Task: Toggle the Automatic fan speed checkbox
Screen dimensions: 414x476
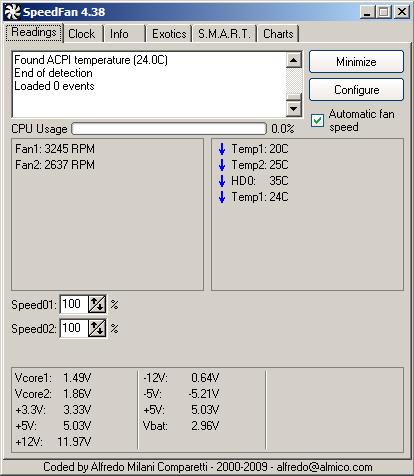Action: click(x=317, y=120)
